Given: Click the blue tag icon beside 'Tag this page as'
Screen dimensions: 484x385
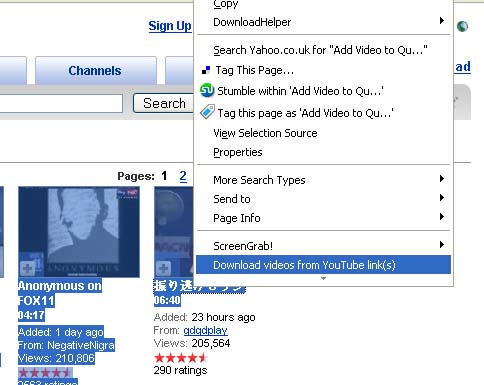Looking at the screenshot, I should [x=207, y=112].
